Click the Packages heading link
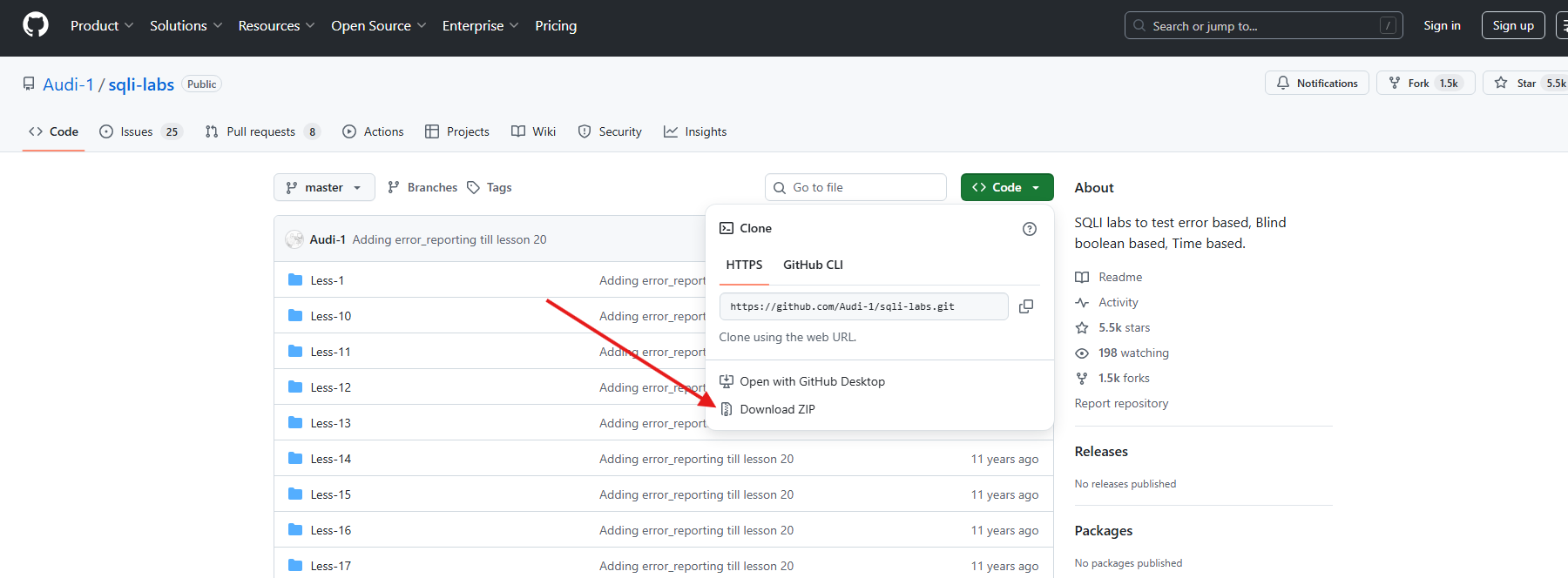Screen dimensions: 1568x578 point(1104,530)
